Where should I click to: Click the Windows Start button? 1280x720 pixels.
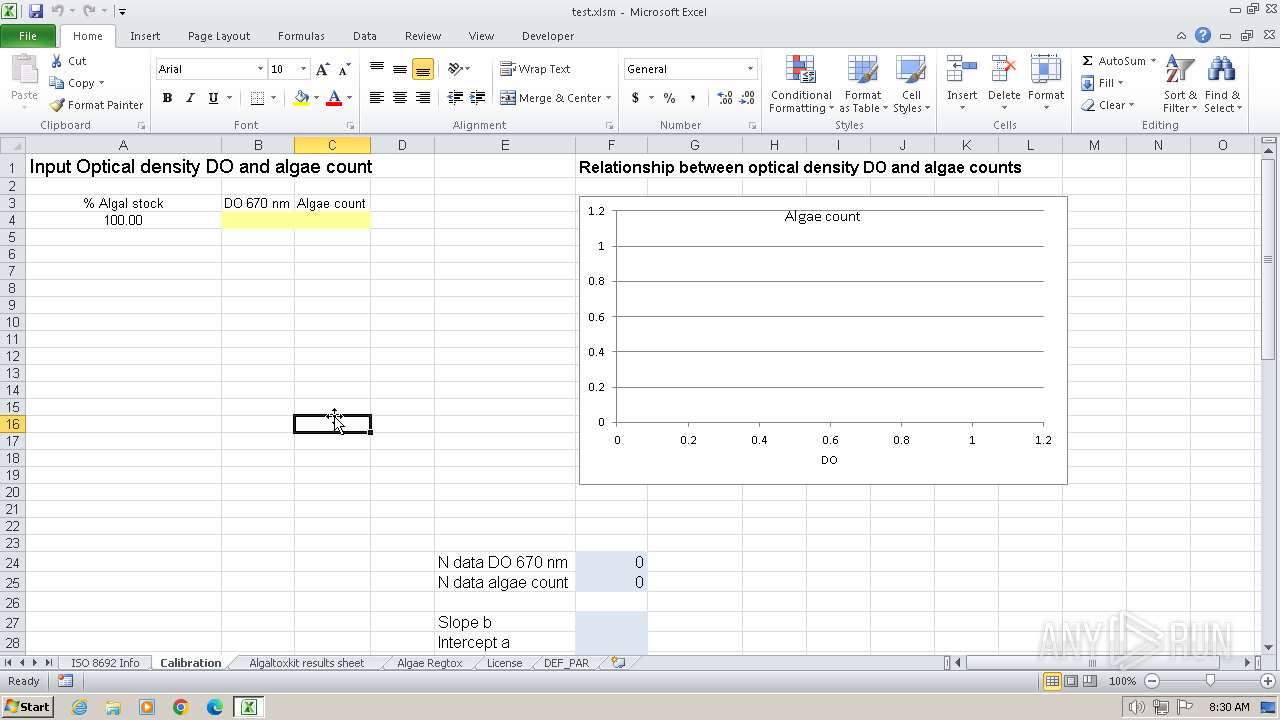tap(27, 707)
